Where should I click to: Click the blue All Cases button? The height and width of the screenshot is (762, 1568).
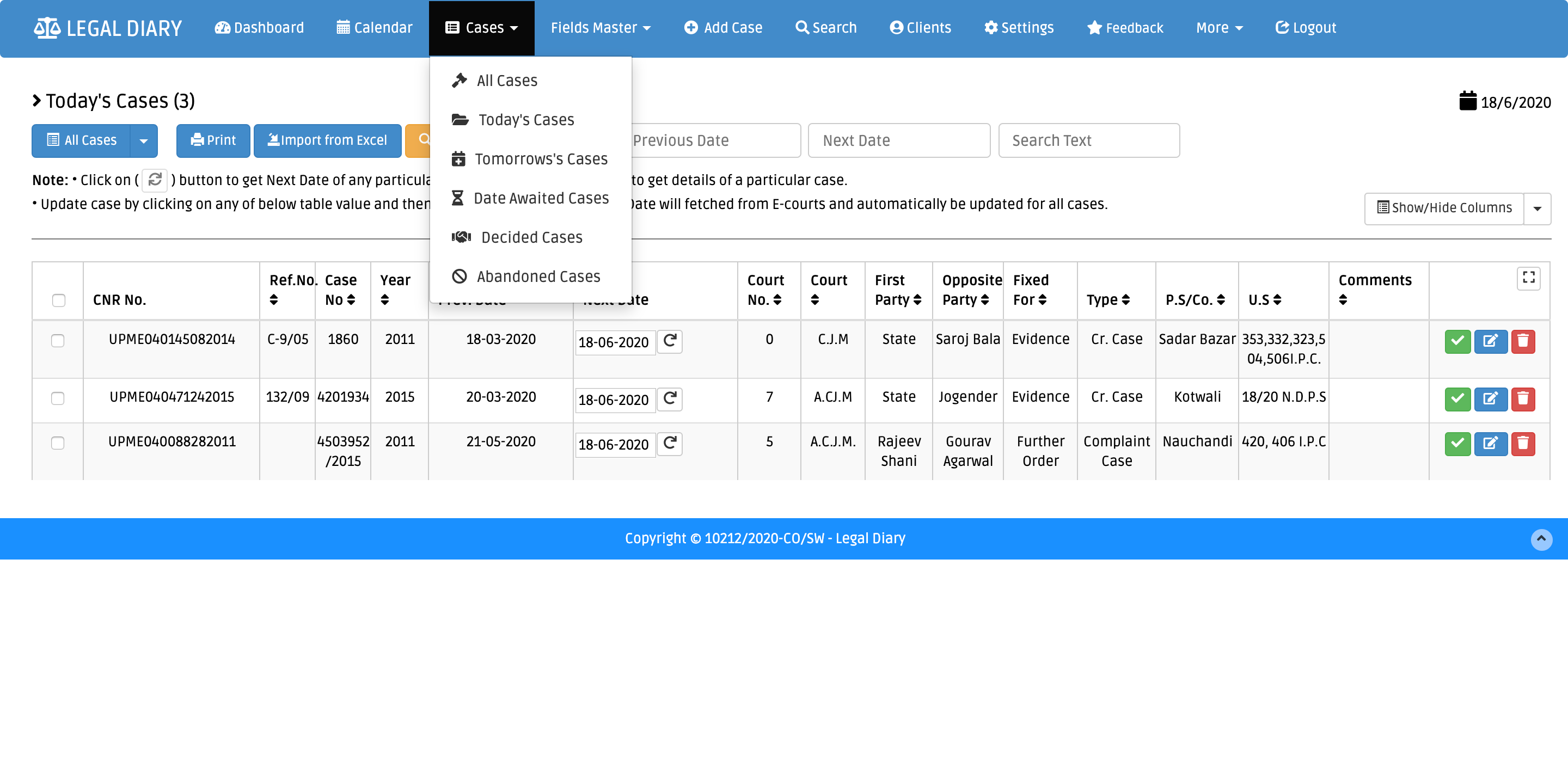81,140
